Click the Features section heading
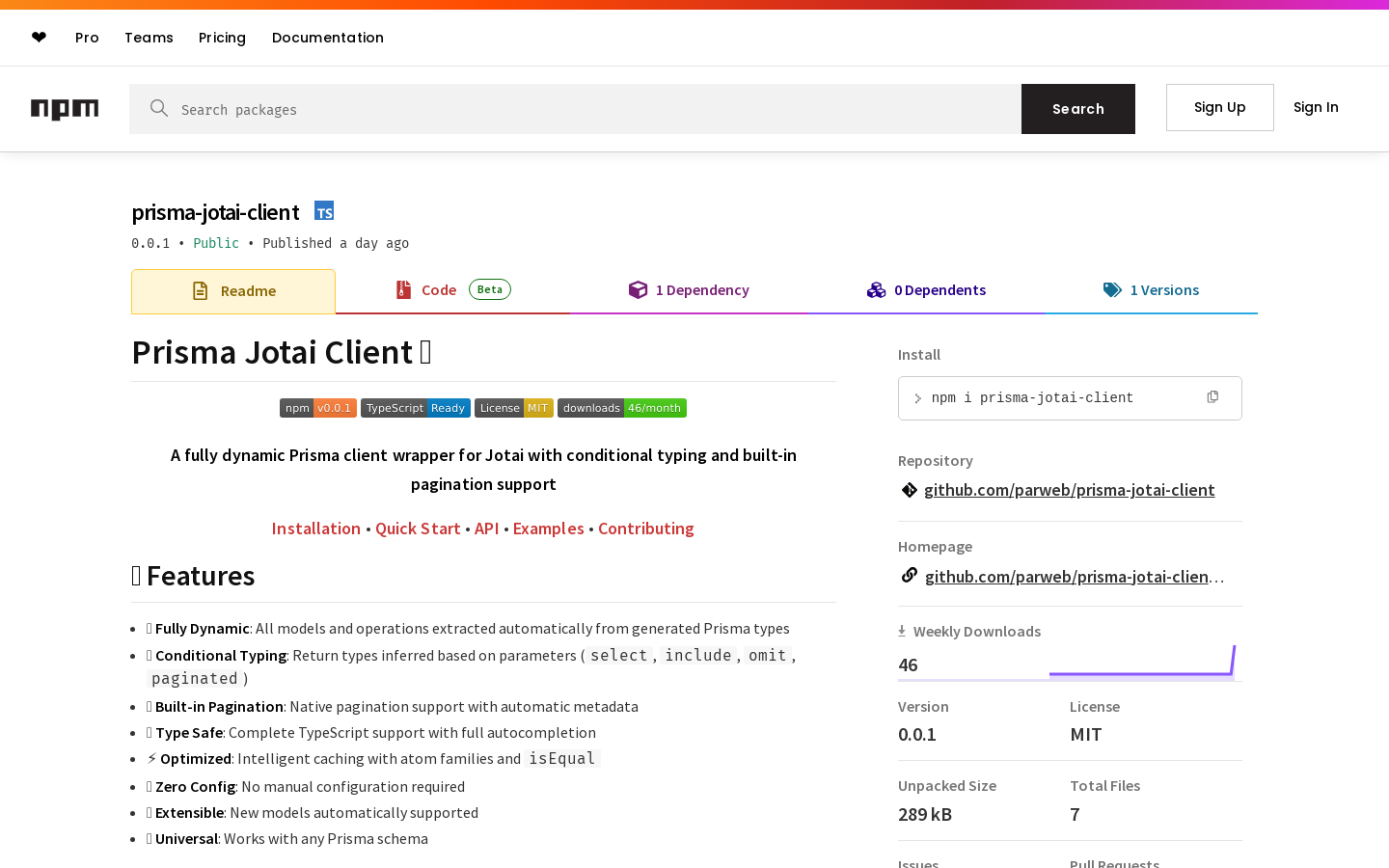This screenshot has width=1389, height=868. [193, 576]
